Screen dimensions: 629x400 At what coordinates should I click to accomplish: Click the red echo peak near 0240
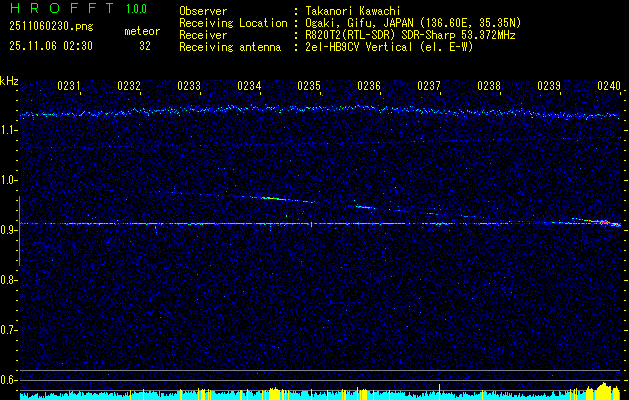[604, 221]
